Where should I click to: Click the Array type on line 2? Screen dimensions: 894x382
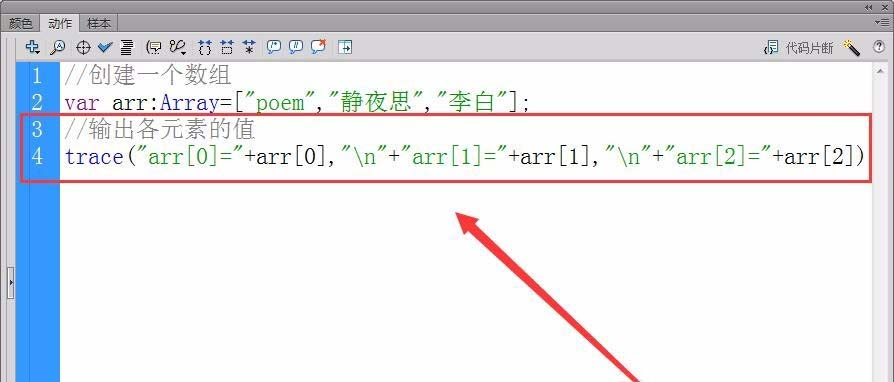click(x=189, y=103)
